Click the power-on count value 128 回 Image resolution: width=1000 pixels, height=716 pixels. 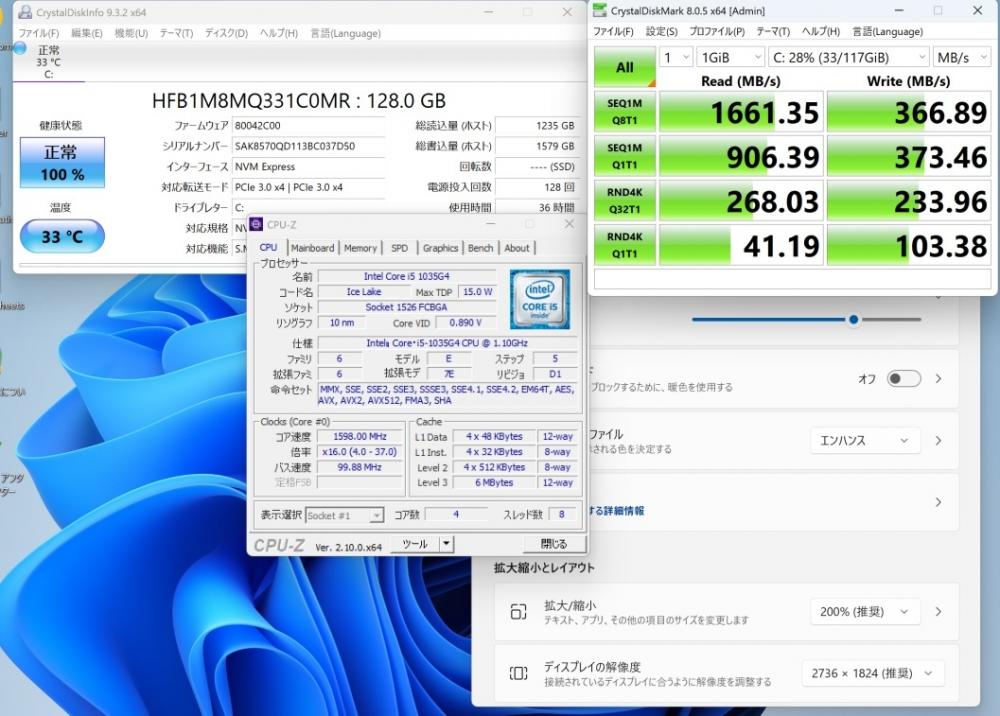pyautogui.click(x=536, y=187)
